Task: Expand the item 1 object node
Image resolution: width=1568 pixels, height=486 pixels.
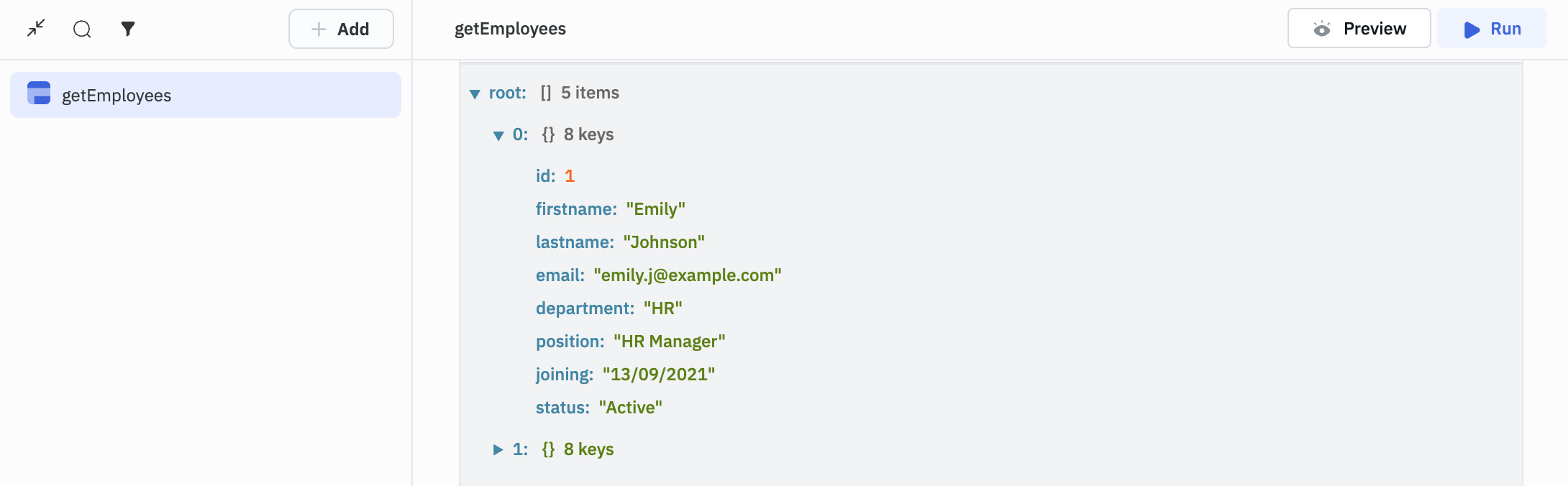Action: click(498, 449)
